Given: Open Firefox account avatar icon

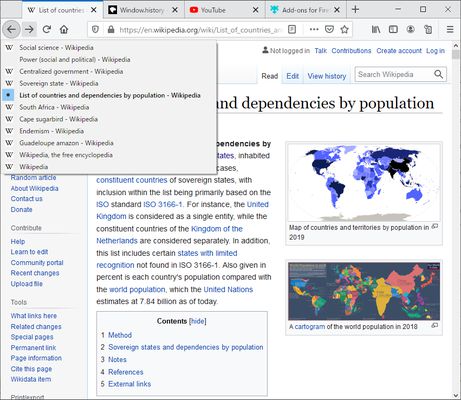Looking at the screenshot, I should pos(411,30).
